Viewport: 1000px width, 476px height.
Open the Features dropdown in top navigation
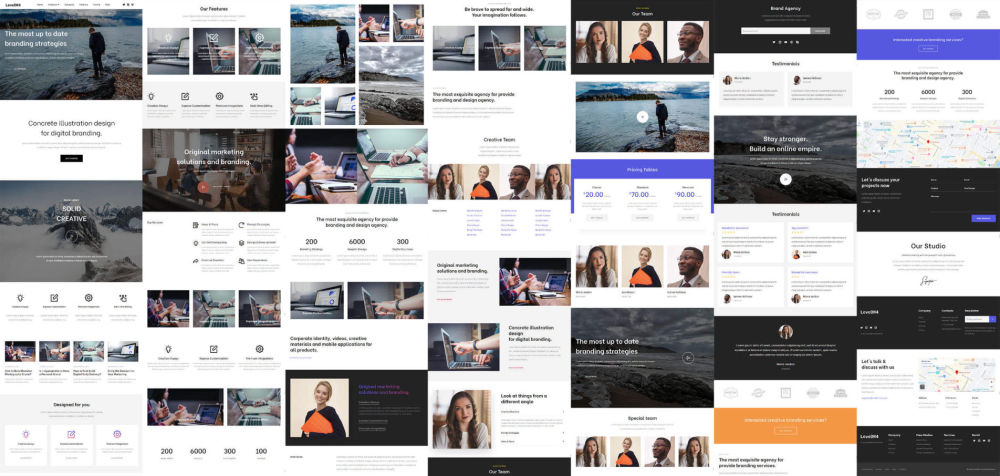(x=53, y=5)
